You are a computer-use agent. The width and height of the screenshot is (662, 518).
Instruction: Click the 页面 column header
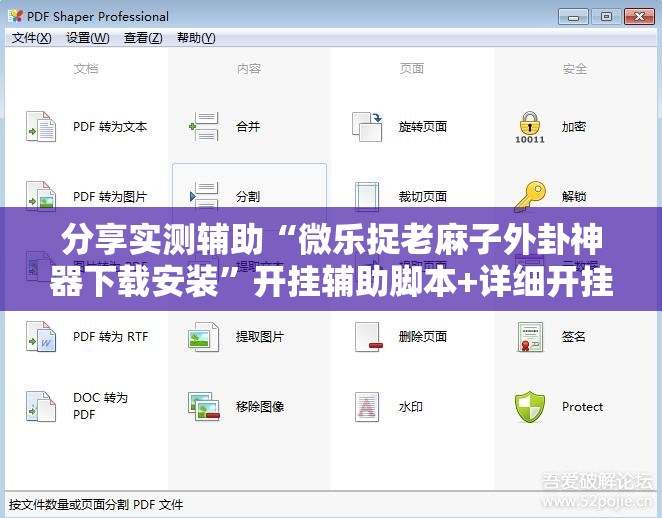[x=412, y=68]
